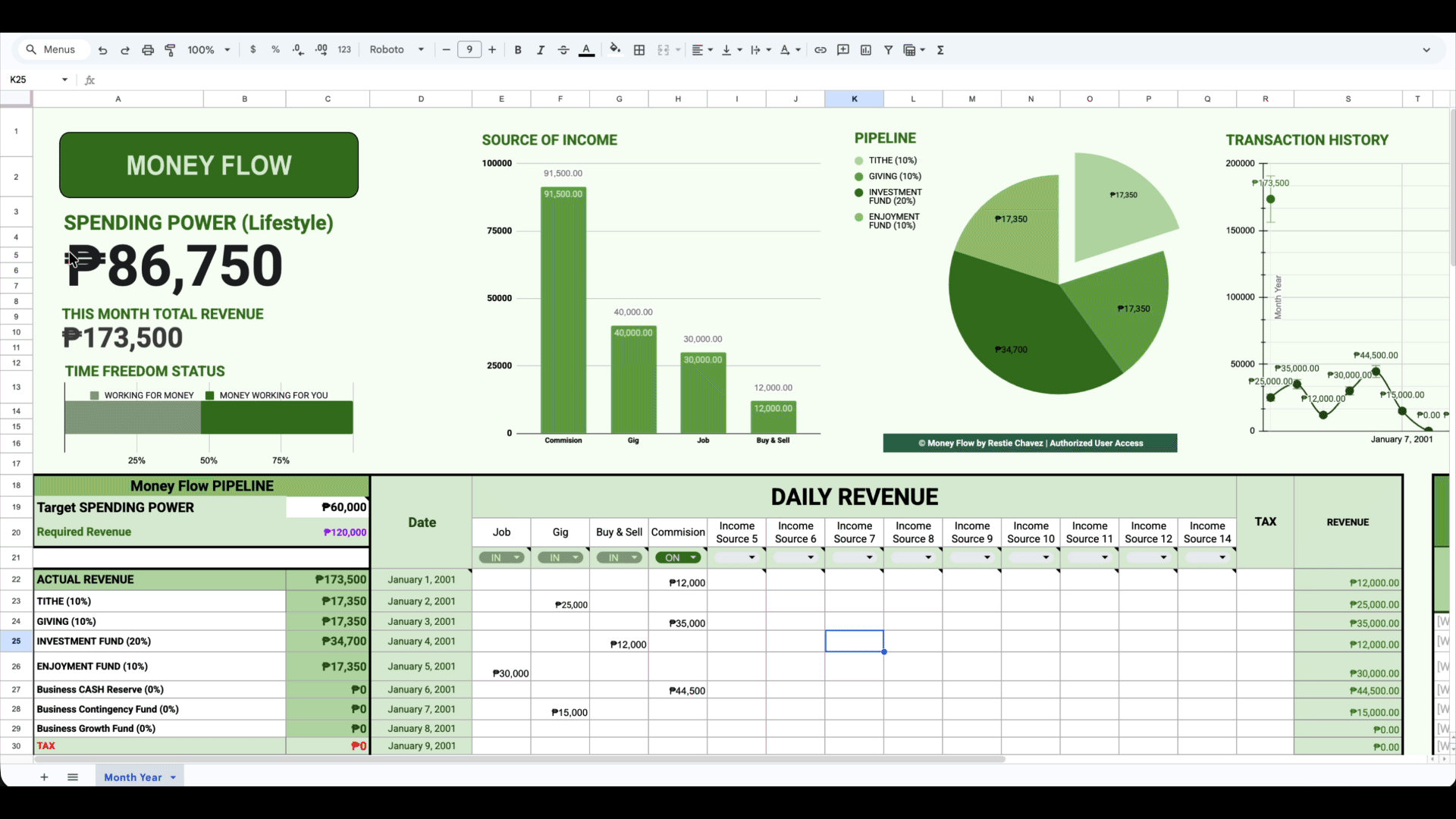Insert link icon in toolbar
Screen dimensions: 1456x819
[x=821, y=50]
